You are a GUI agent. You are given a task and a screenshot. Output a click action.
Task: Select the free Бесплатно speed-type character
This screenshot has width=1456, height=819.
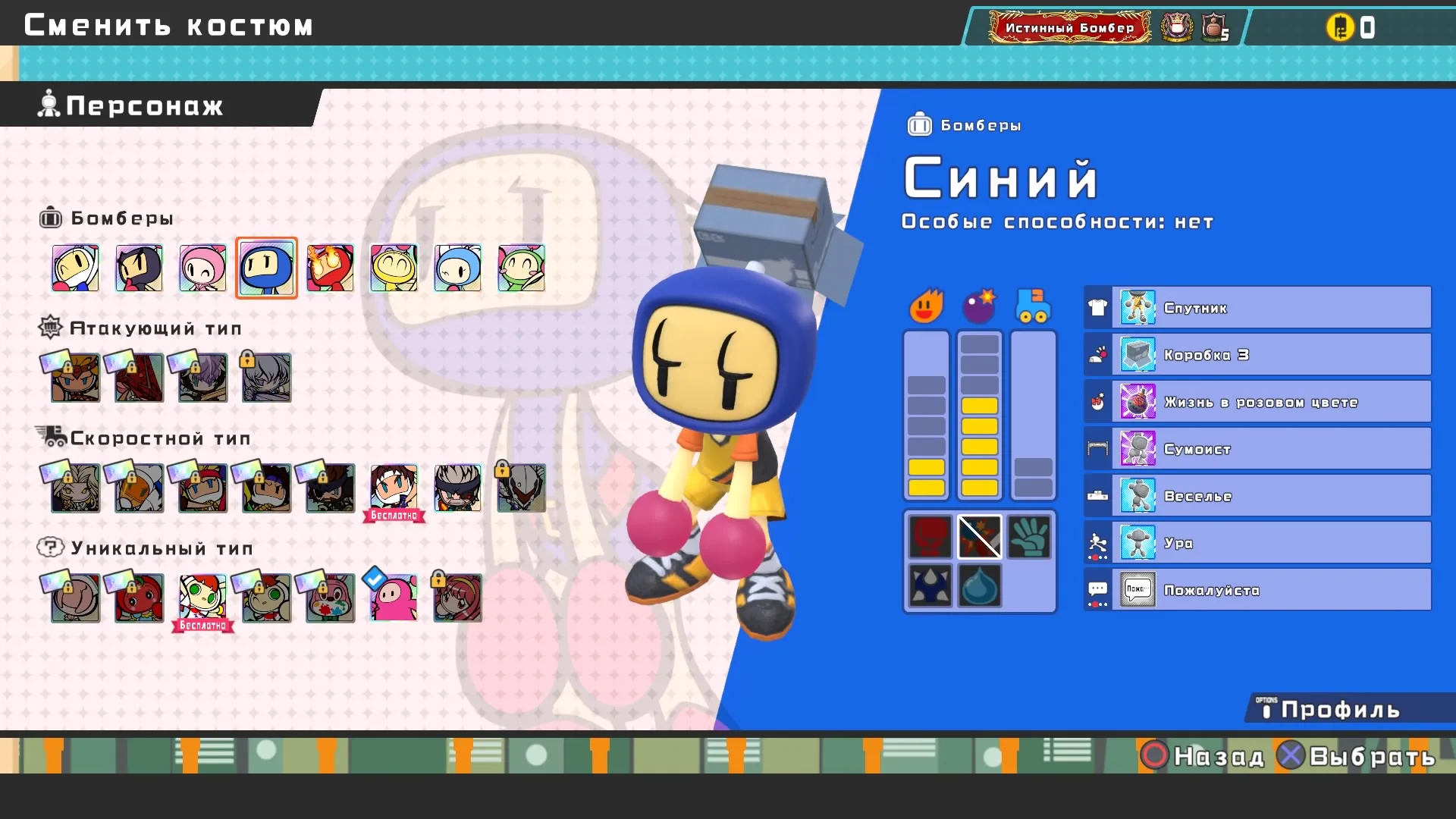(x=394, y=489)
